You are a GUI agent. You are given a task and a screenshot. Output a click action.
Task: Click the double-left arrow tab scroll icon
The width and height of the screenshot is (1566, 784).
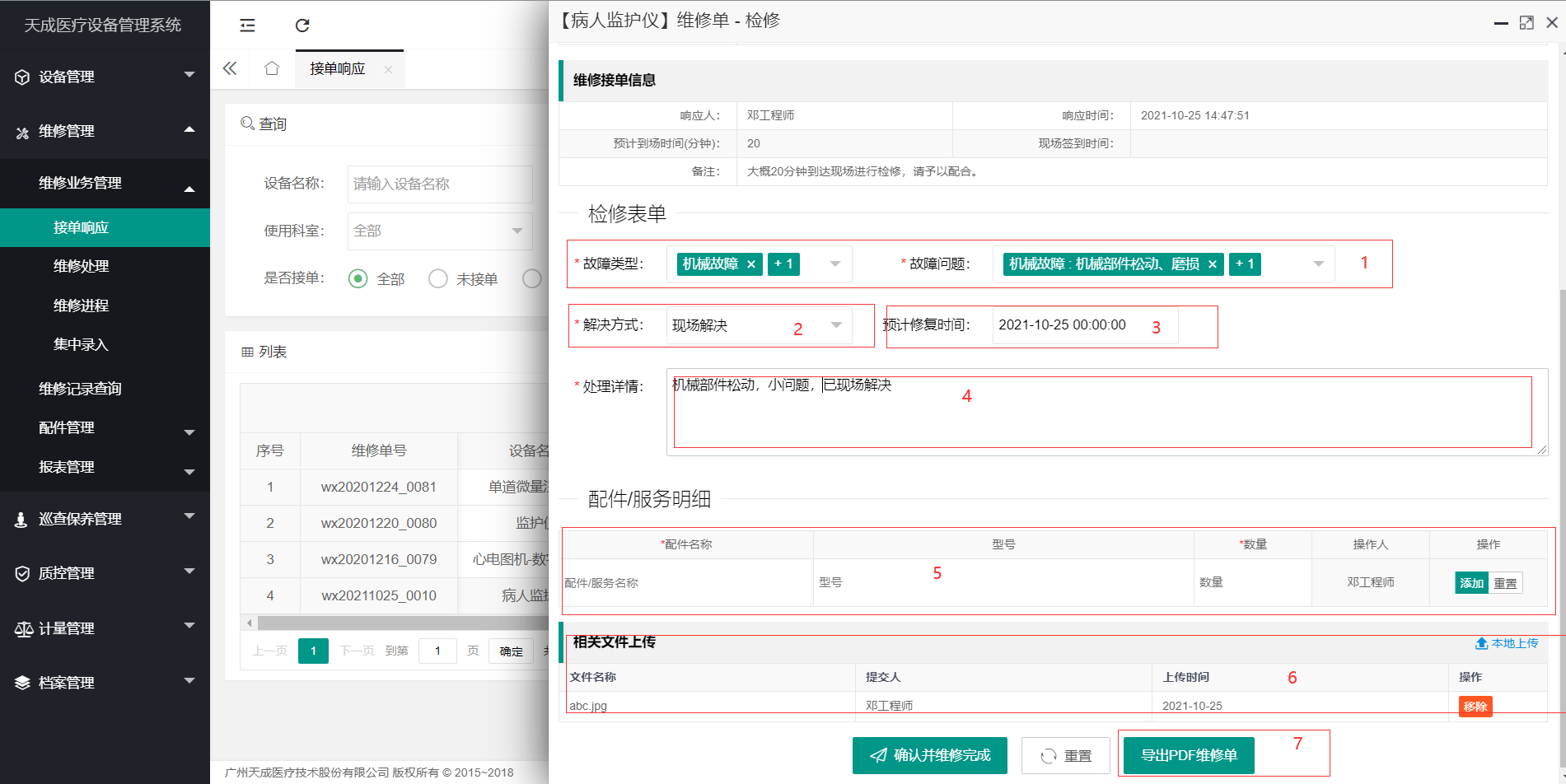click(x=230, y=68)
